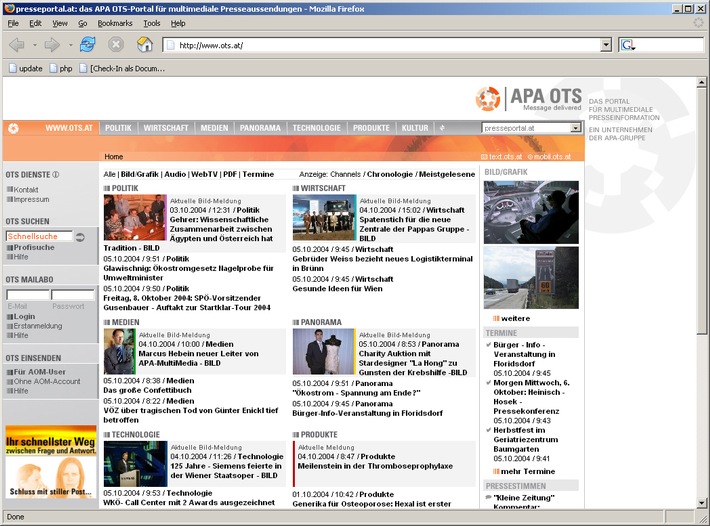Open the 'Check-In als Docum...' bookmark

(122, 68)
